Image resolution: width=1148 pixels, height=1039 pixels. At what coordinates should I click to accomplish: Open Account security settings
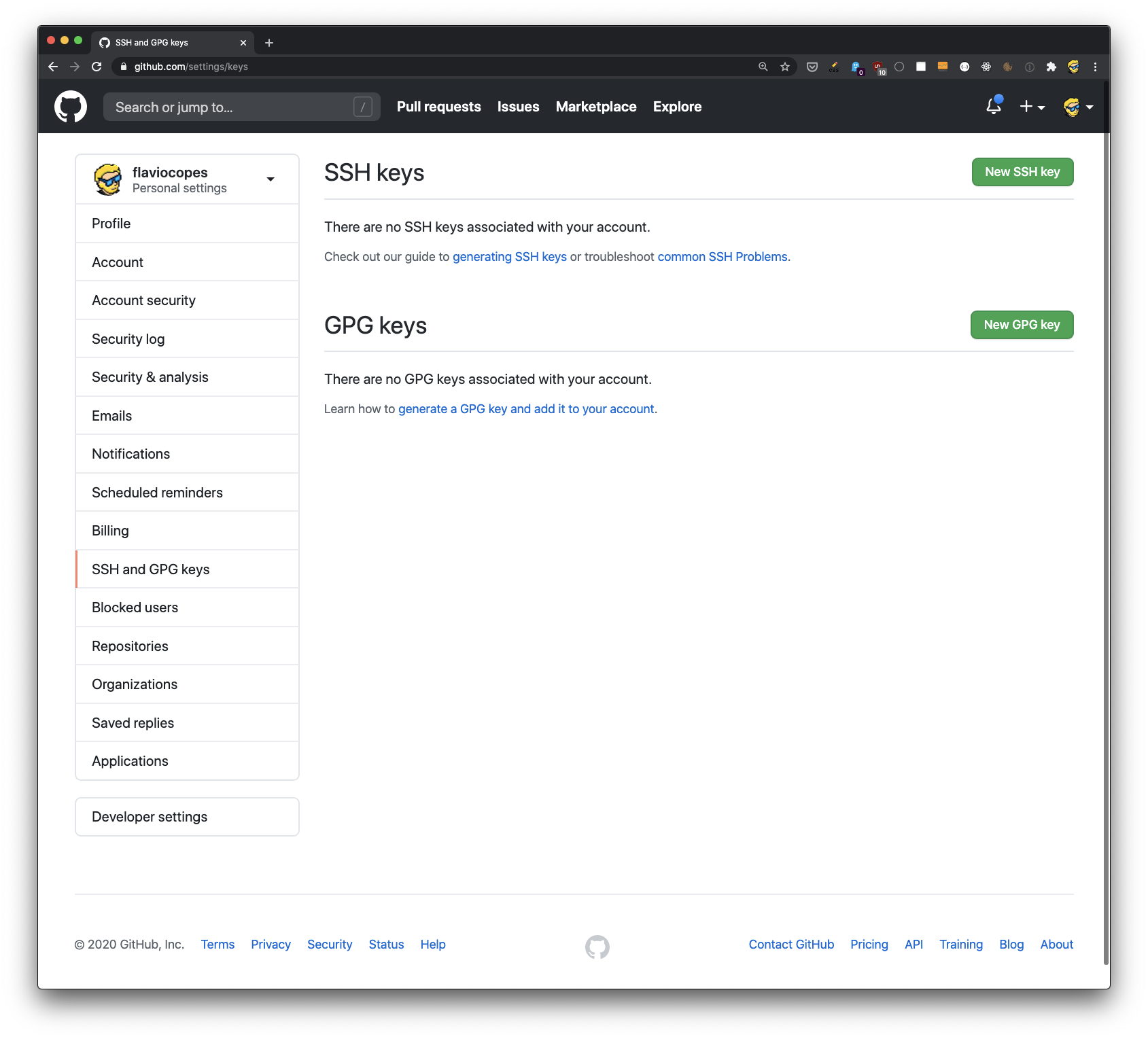(143, 300)
